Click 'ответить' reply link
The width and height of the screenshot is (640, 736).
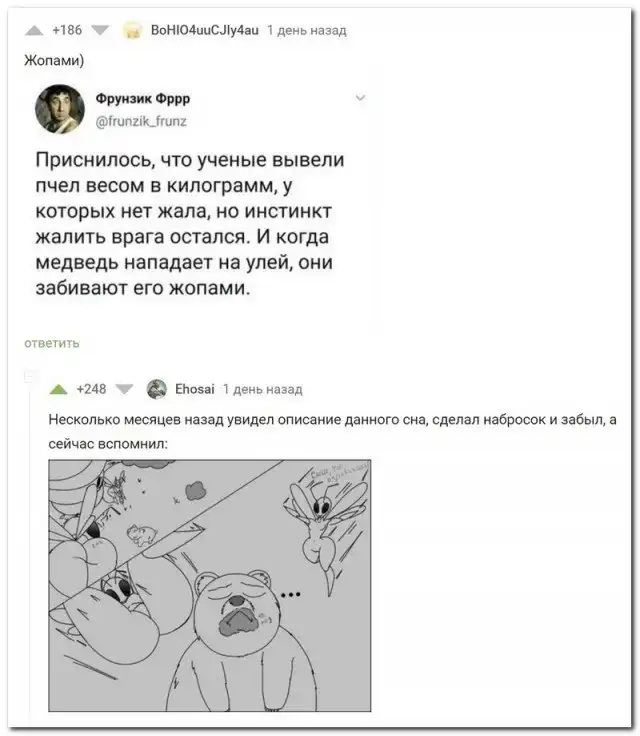52,343
